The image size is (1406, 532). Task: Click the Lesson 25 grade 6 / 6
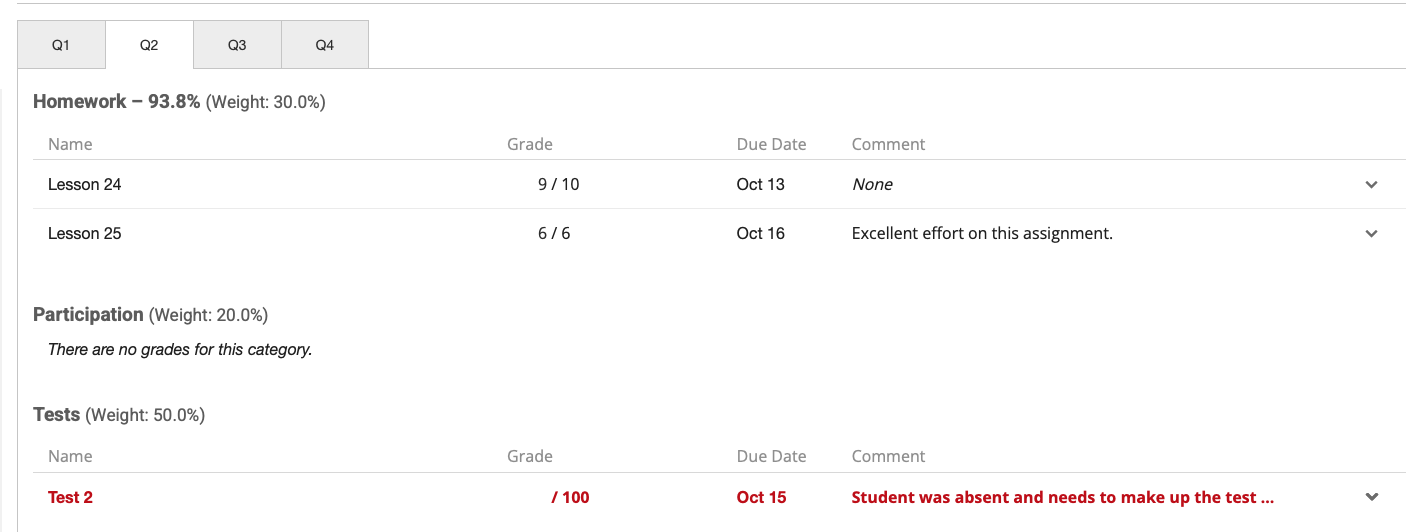(x=554, y=234)
